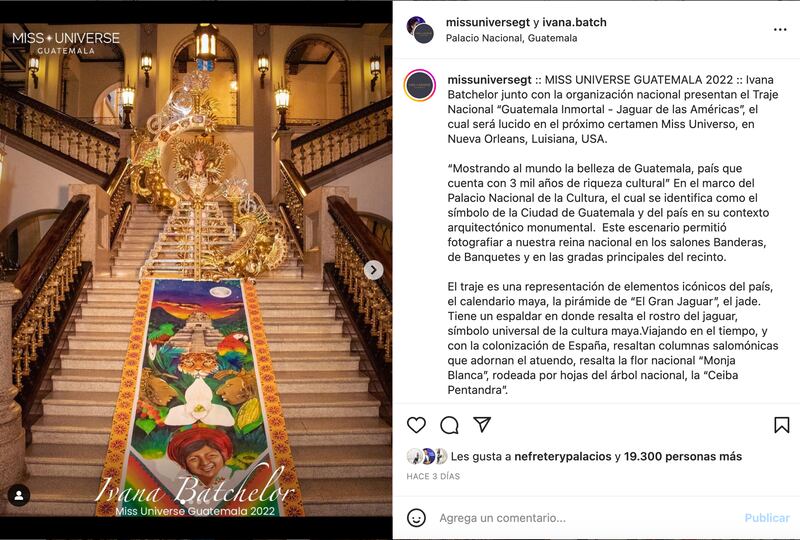Click the 'HACE 3 DÍAS' timestamp
This screenshot has width=800, height=540.
(x=433, y=476)
